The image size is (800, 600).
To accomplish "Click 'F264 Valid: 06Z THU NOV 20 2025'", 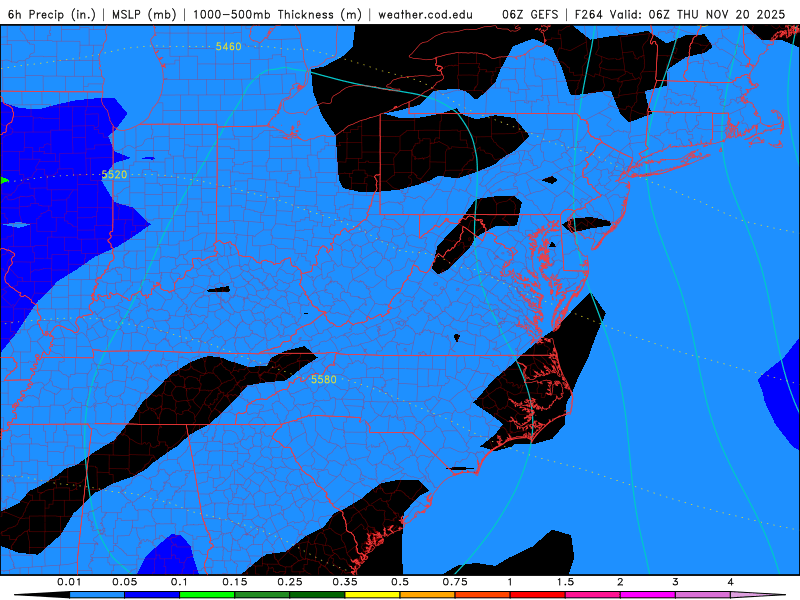I will [x=680, y=14].
